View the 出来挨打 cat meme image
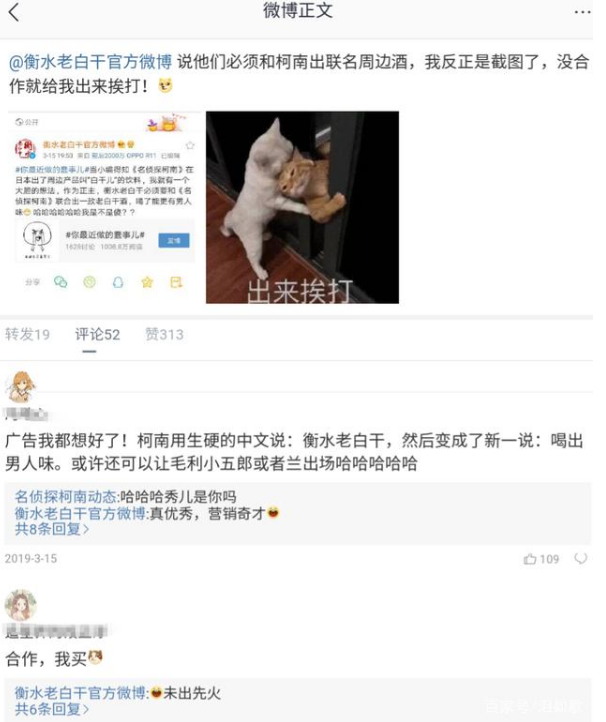This screenshot has height=722, width=606. click(x=302, y=207)
